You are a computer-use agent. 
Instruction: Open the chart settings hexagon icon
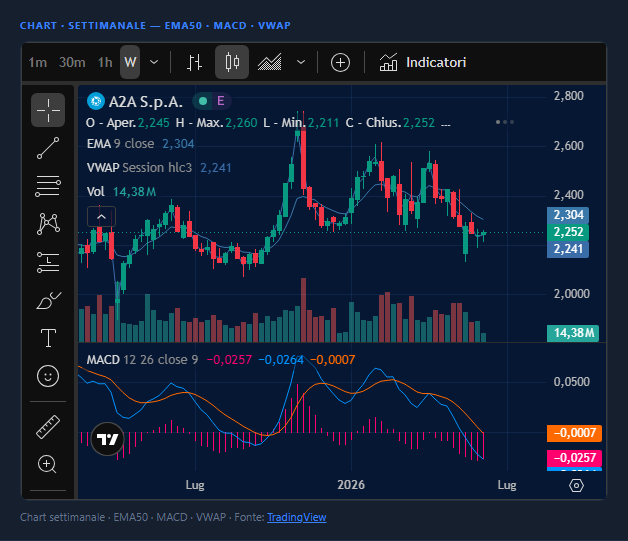(576, 486)
